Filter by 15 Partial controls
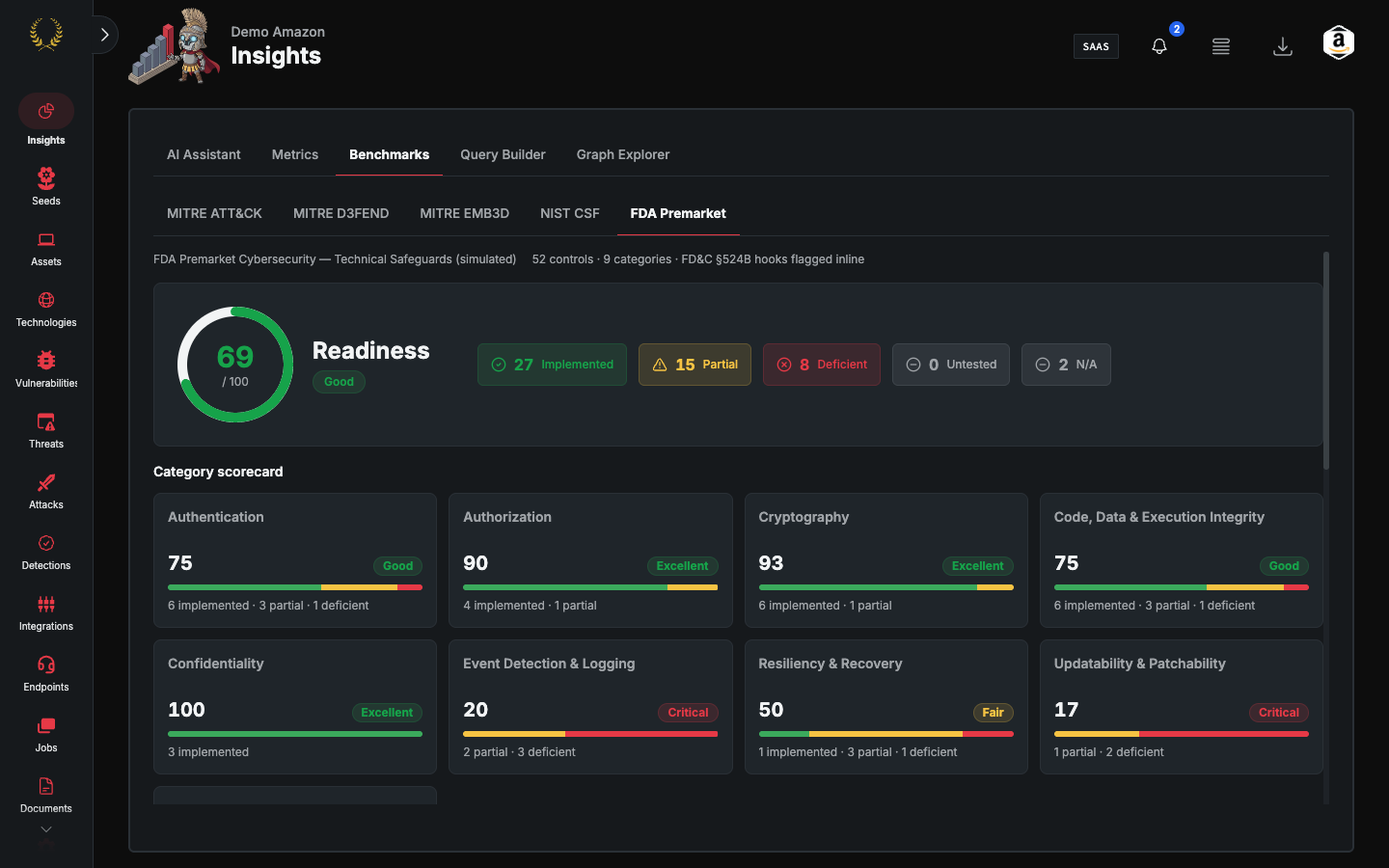This screenshot has width=1389, height=868. 694,365
